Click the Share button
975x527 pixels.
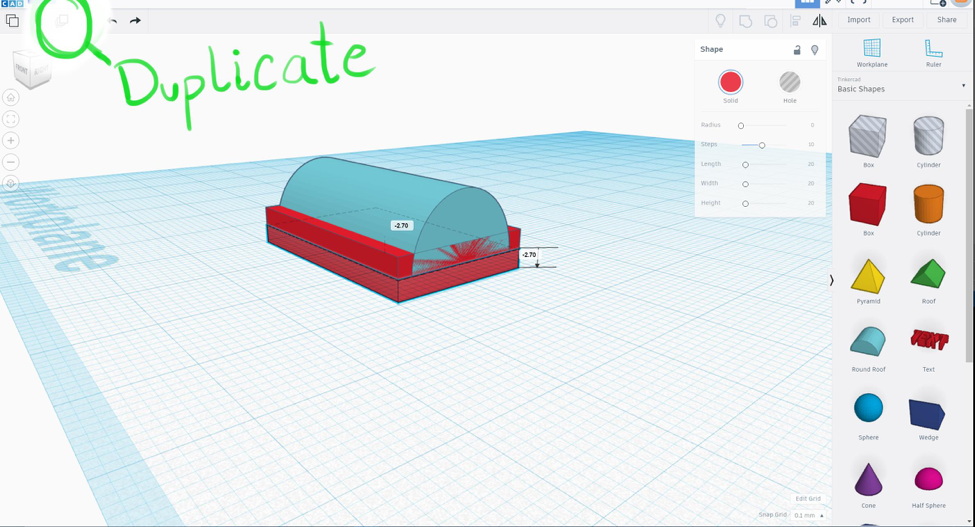tap(947, 20)
